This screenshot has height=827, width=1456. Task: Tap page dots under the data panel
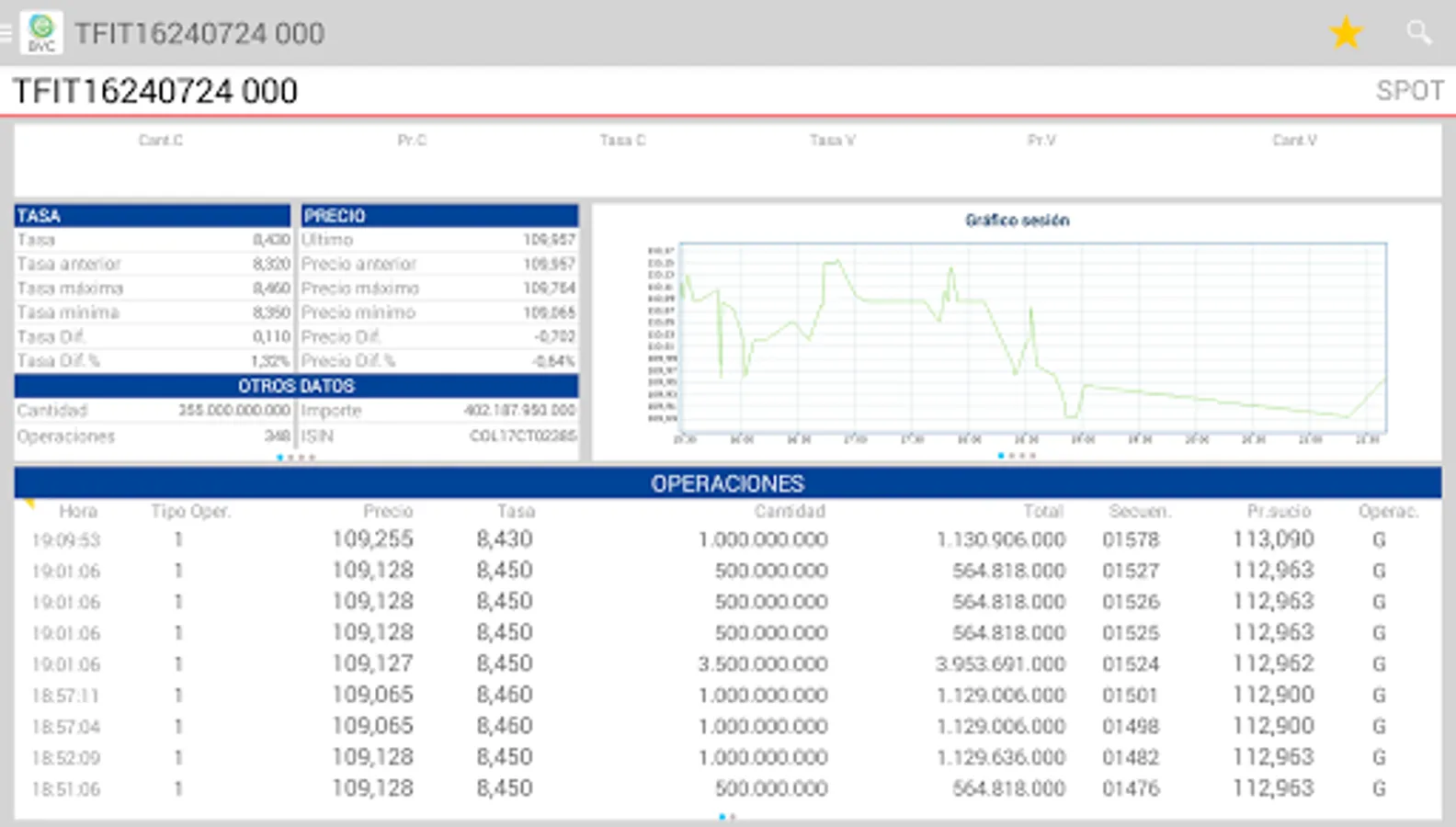296,458
